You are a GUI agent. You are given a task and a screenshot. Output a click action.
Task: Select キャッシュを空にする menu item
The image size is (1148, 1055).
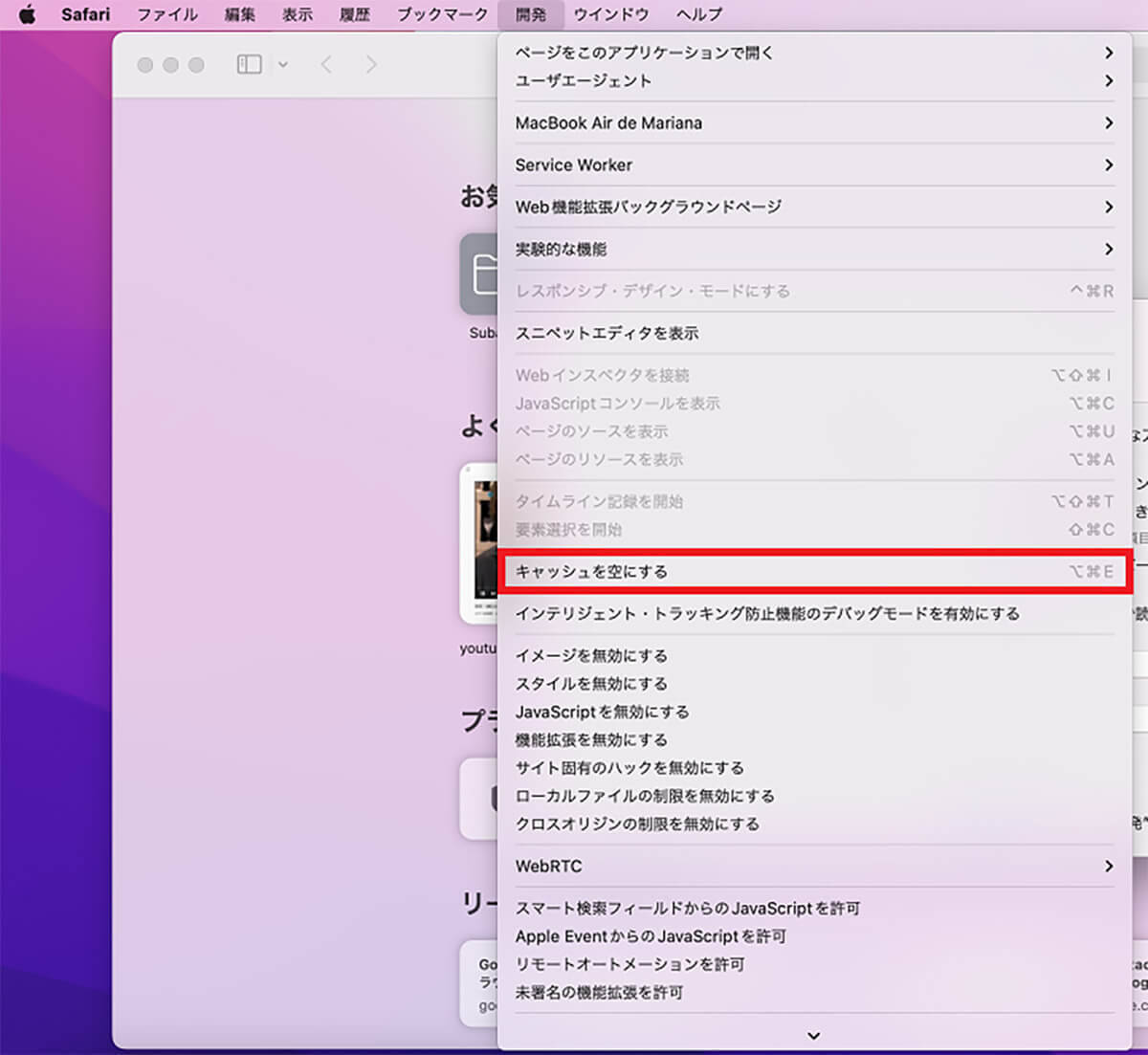tap(591, 571)
